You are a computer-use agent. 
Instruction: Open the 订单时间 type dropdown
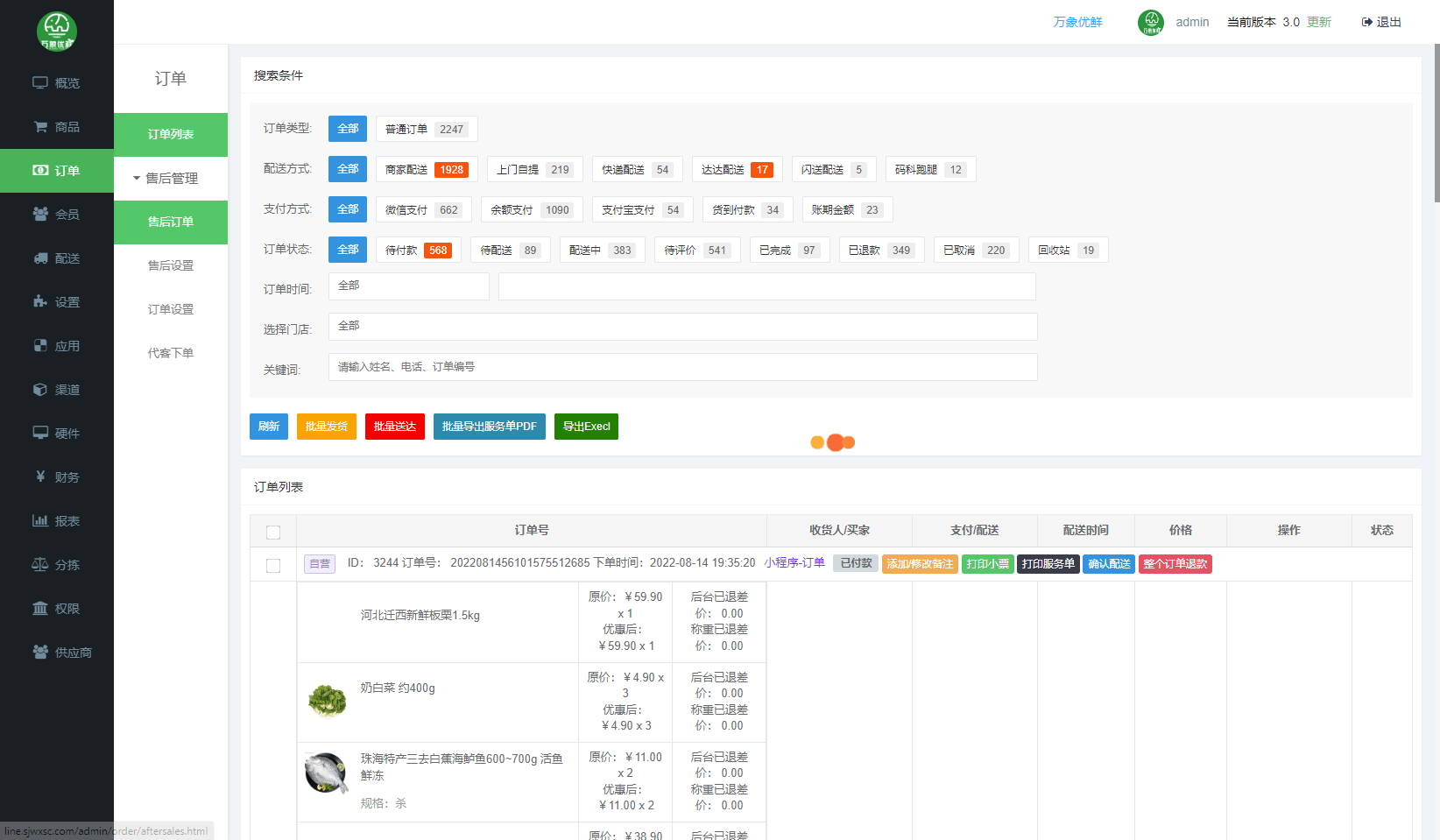[x=408, y=286]
